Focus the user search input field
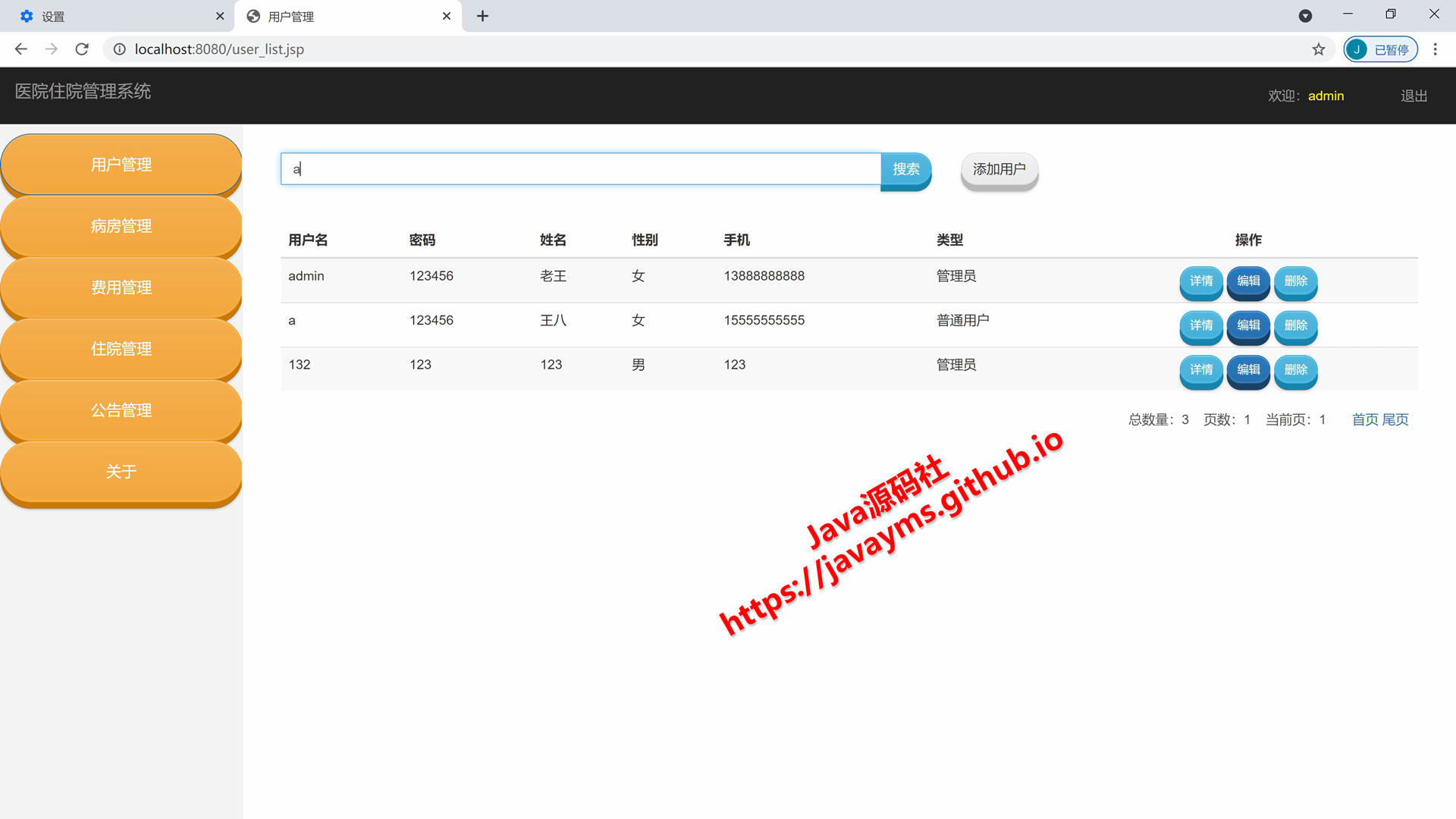 coord(581,169)
